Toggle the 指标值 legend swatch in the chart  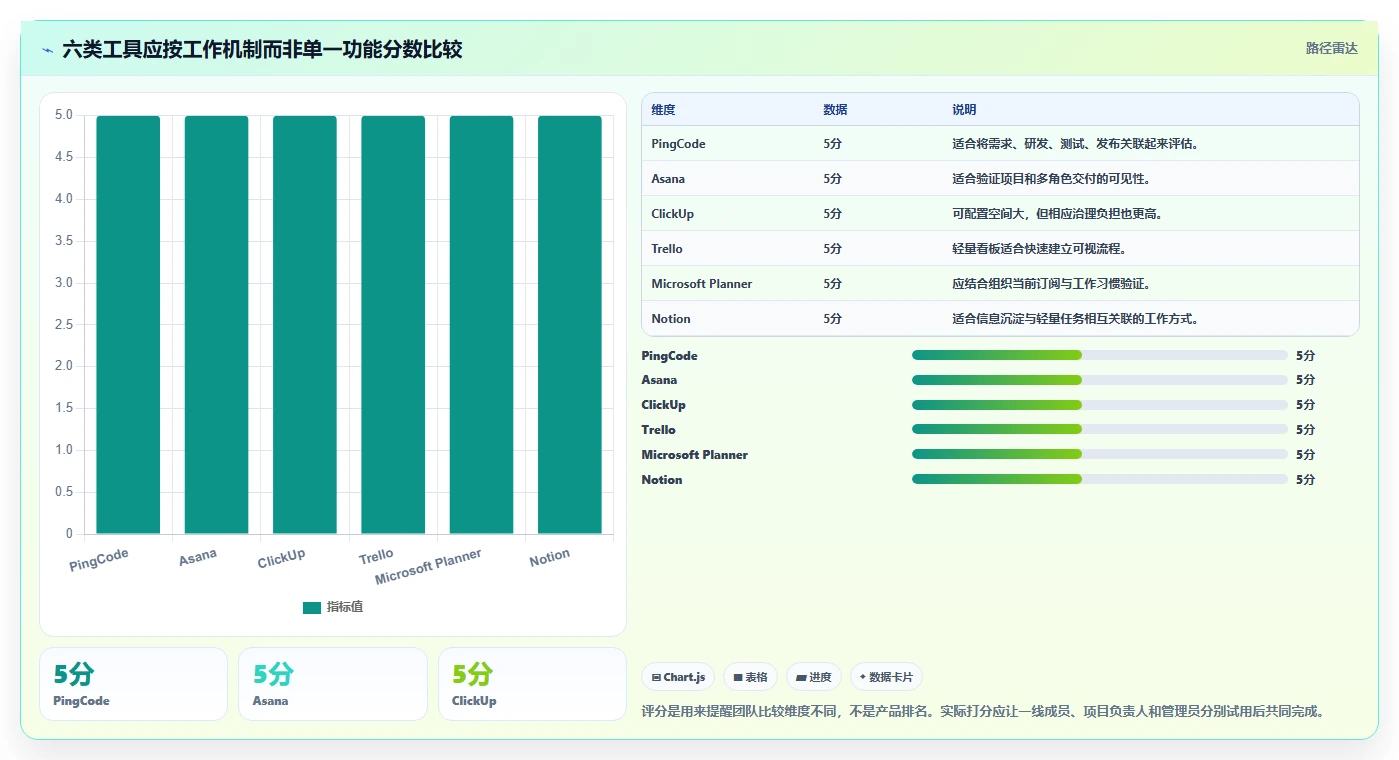point(312,607)
